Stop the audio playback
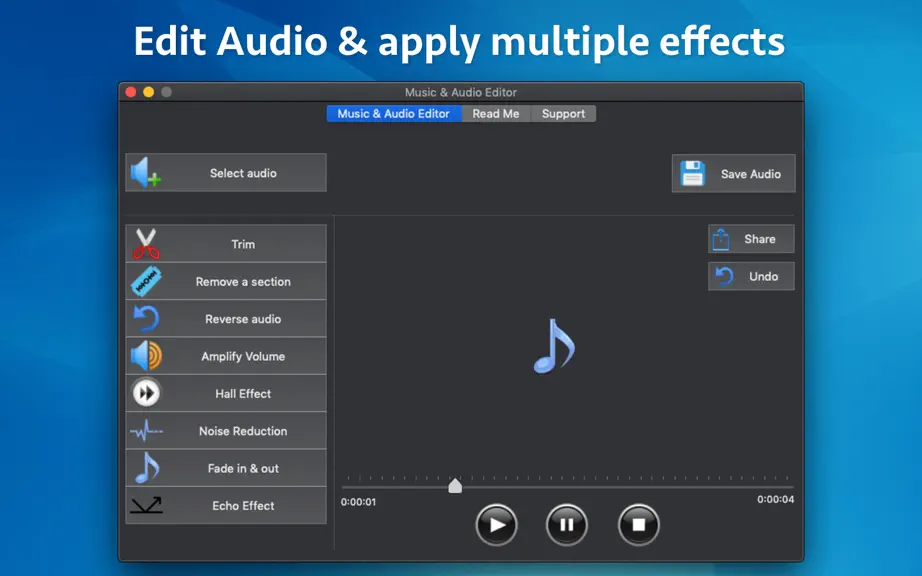Viewport: 922px width, 576px height. 639,524
